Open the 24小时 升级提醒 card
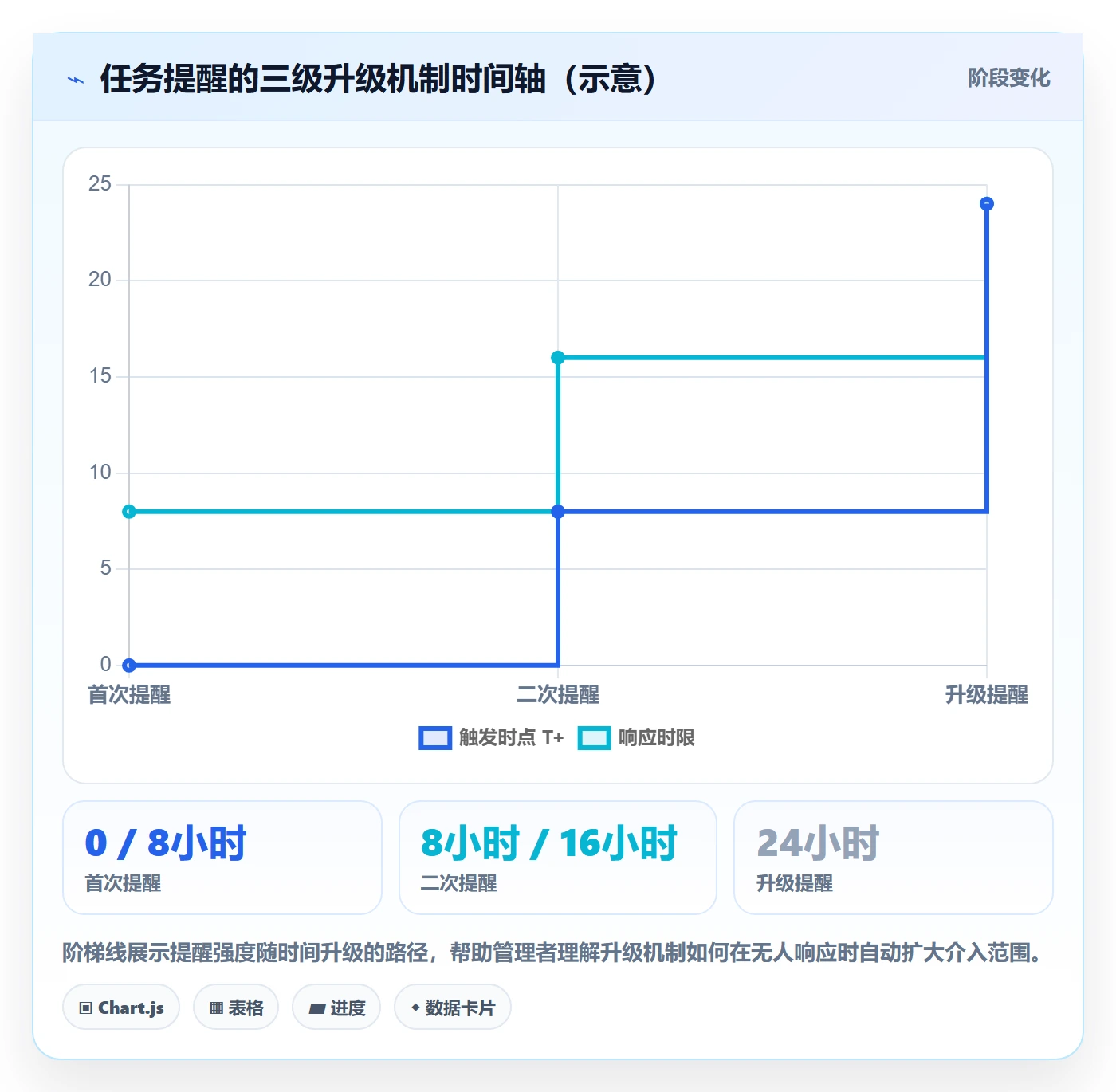 [894, 858]
